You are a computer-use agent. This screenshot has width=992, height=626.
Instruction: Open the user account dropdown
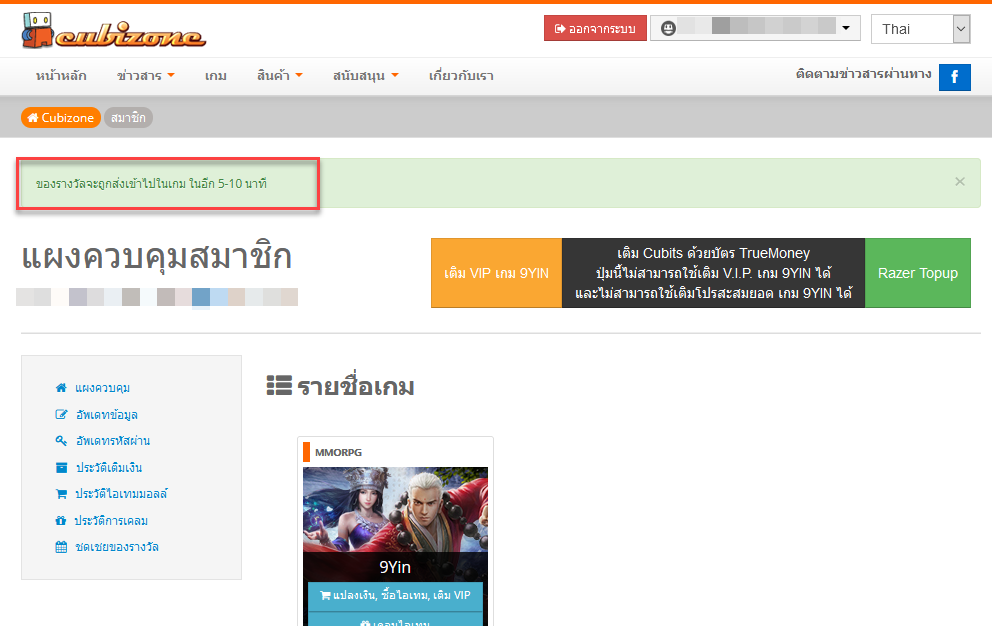click(x=755, y=28)
